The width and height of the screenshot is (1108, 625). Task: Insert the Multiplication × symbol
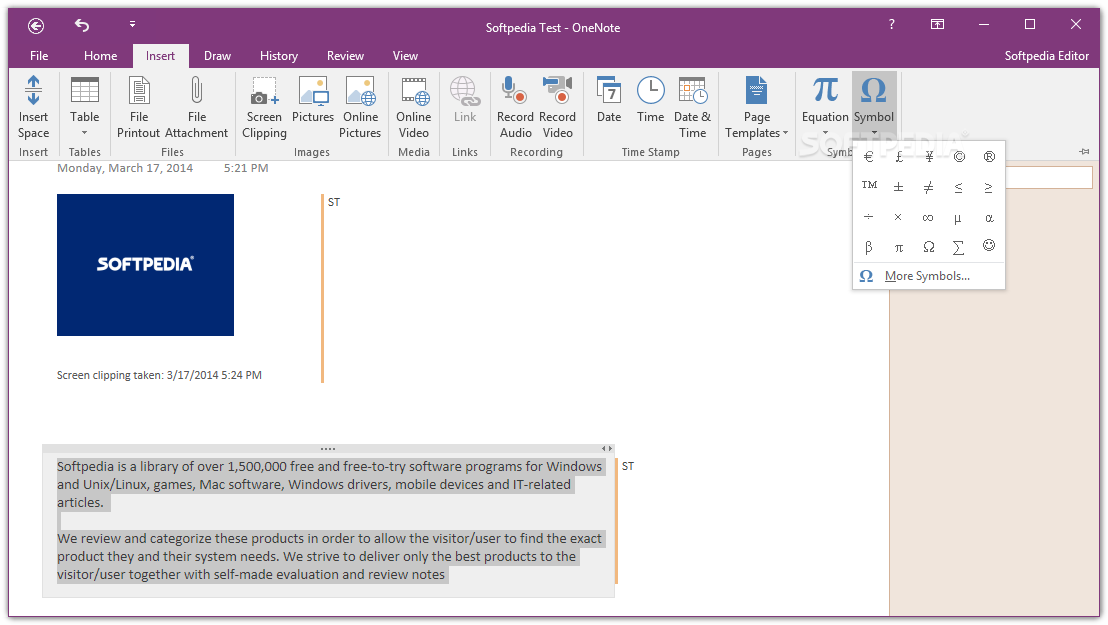point(899,217)
